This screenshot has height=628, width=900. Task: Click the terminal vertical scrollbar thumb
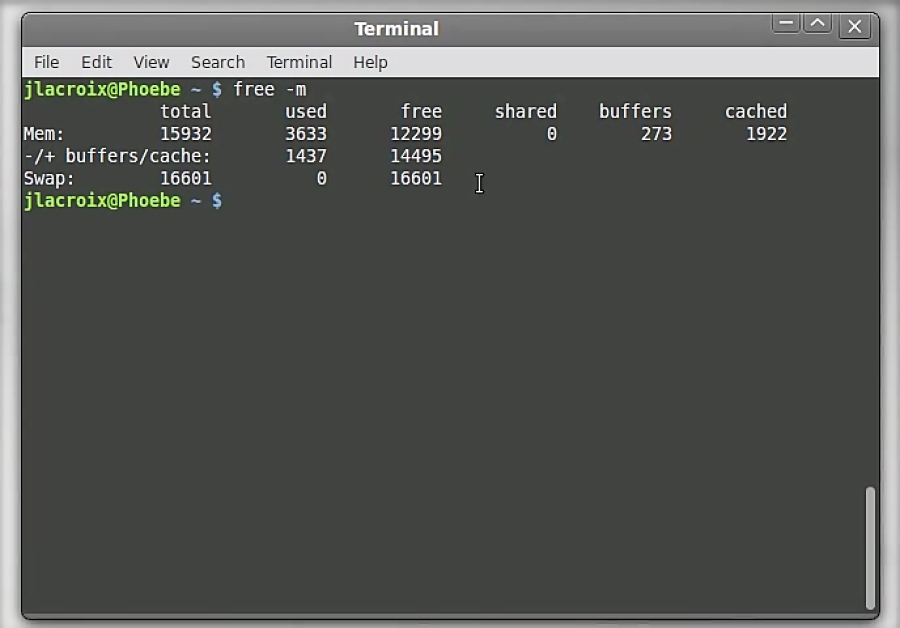point(870,548)
